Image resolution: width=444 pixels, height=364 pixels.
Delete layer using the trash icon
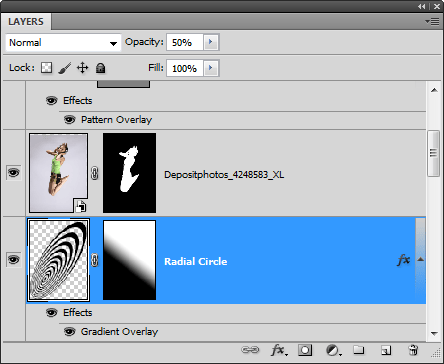point(413,350)
